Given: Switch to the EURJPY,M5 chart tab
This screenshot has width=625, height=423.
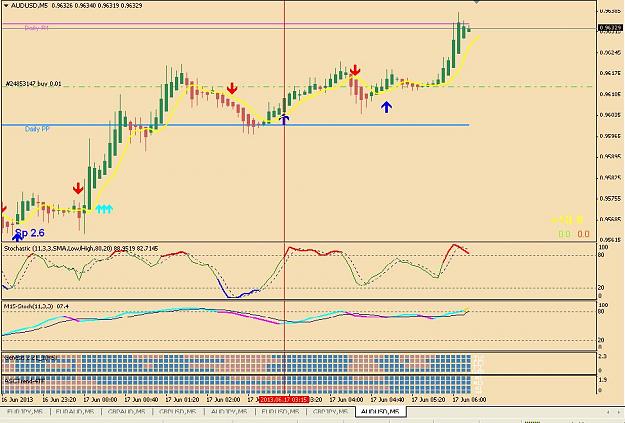Looking at the screenshot, I should pos(25,411).
